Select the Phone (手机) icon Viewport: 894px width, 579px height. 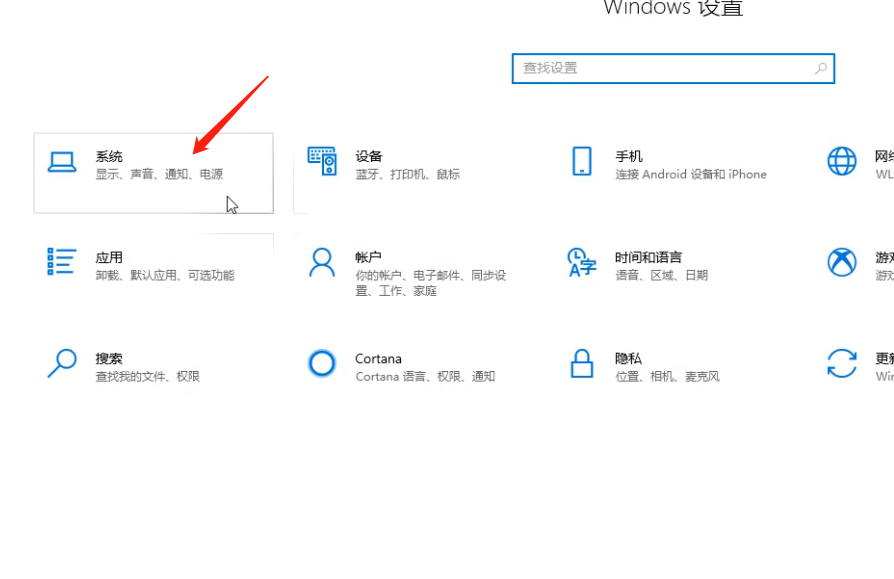tap(581, 162)
